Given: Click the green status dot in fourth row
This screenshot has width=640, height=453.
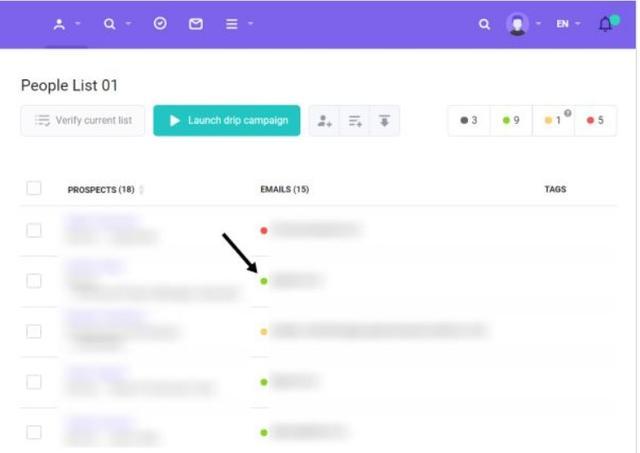Looking at the screenshot, I should click(264, 382).
